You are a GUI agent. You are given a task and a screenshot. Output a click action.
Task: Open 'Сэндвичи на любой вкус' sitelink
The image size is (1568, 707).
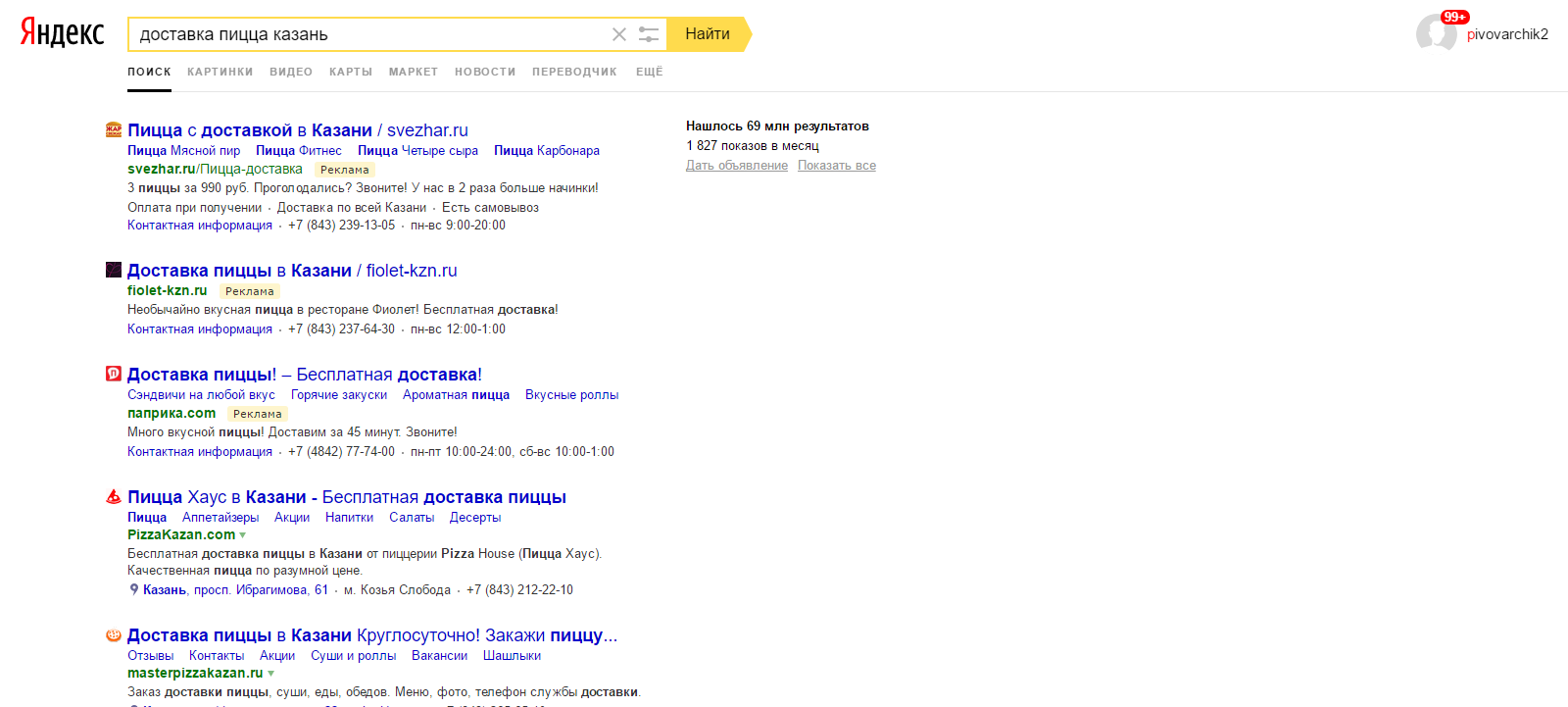click(201, 394)
